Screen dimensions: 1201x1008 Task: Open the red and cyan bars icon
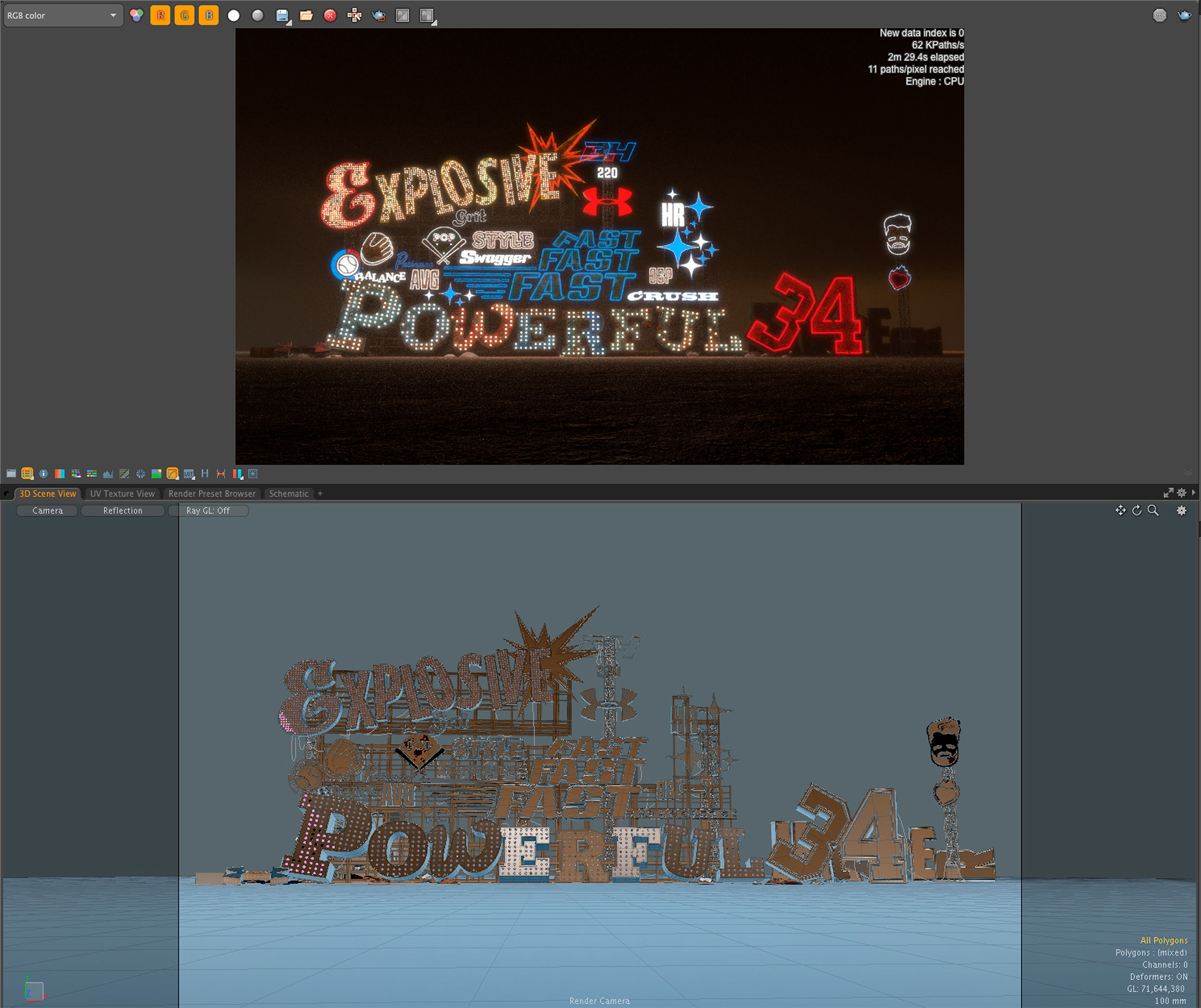237,474
